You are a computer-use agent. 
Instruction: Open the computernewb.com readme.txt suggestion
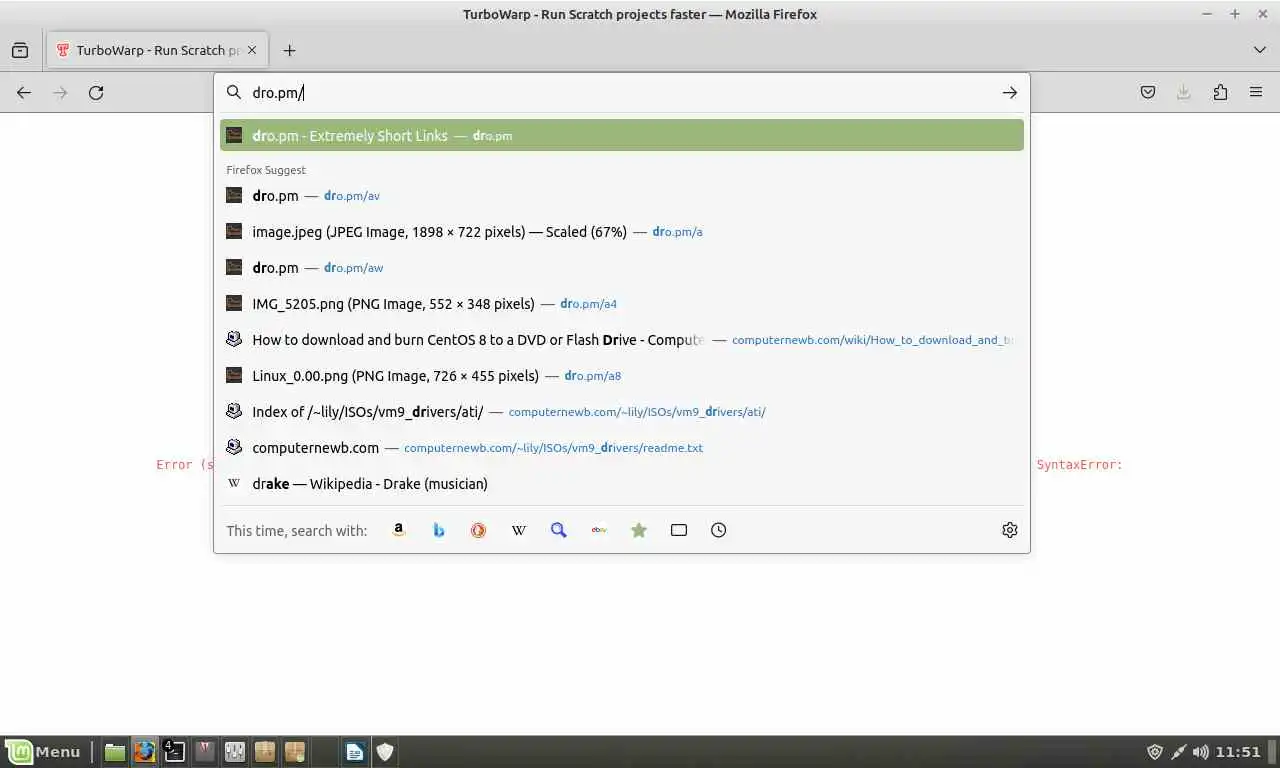[622, 448]
